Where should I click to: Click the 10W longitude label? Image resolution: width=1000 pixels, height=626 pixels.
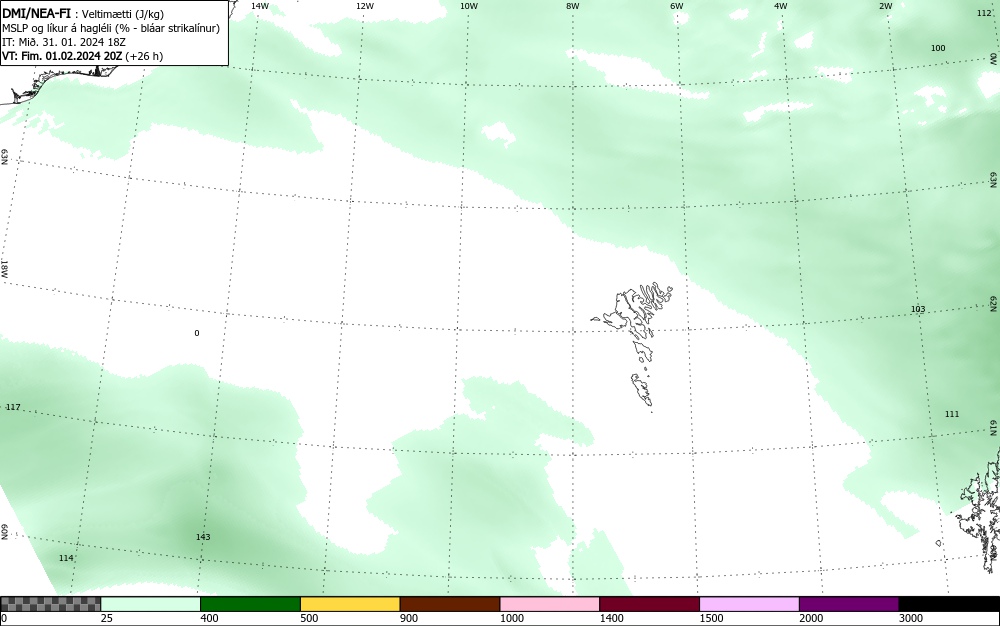[469, 6]
